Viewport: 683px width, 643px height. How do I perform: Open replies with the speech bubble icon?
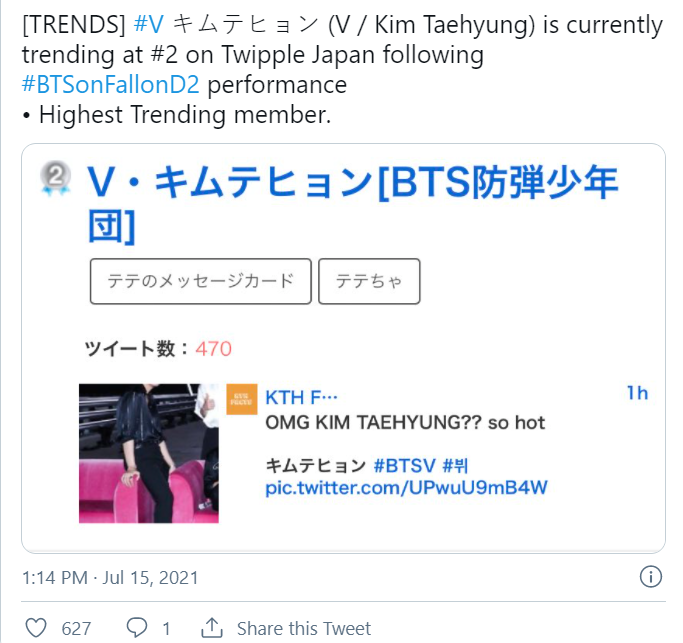pyautogui.click(x=137, y=628)
